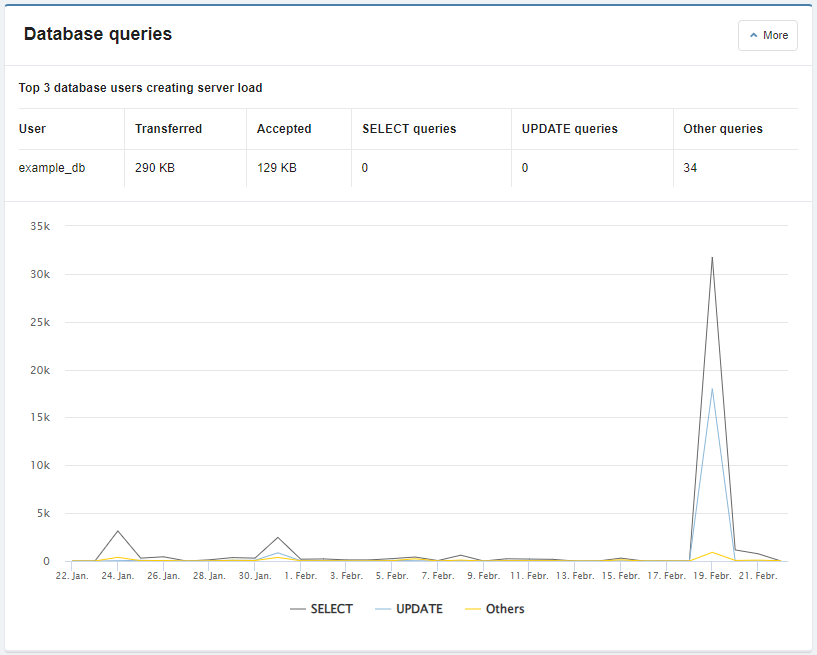The width and height of the screenshot is (817, 655).
Task: Click the blue UPDATE legend line marker
Action: tap(384, 609)
